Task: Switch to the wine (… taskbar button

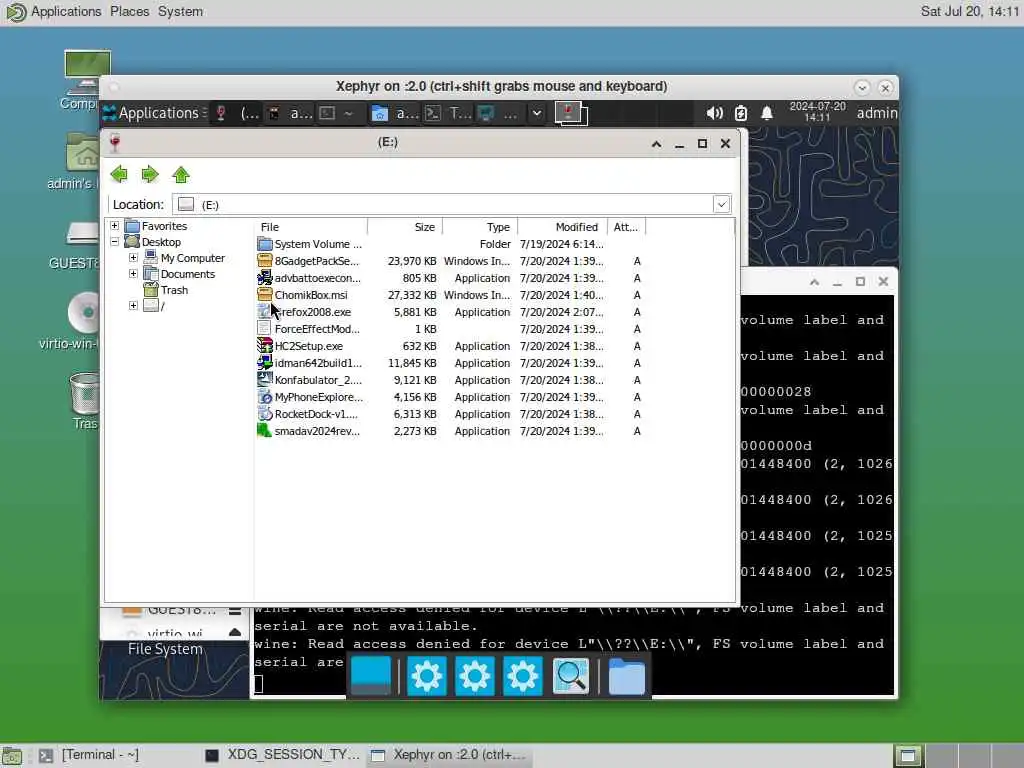Action: pyautogui.click(x=237, y=113)
